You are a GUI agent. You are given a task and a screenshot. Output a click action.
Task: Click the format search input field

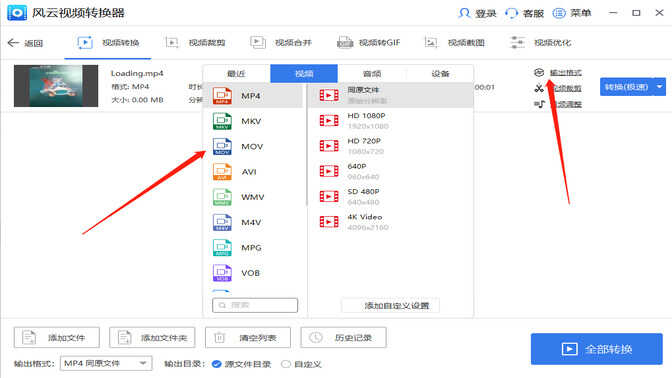[255, 305]
